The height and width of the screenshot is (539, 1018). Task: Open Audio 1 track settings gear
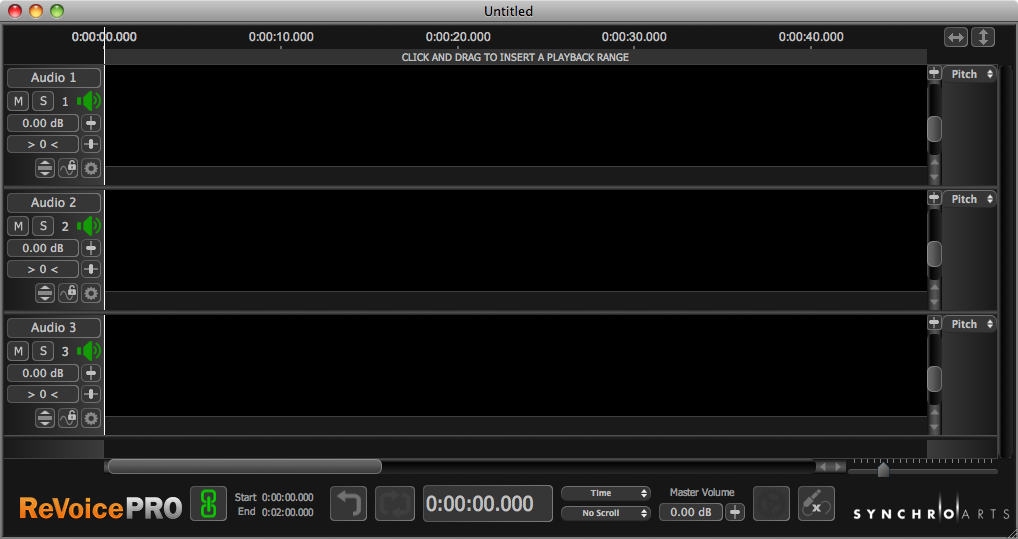(91, 168)
